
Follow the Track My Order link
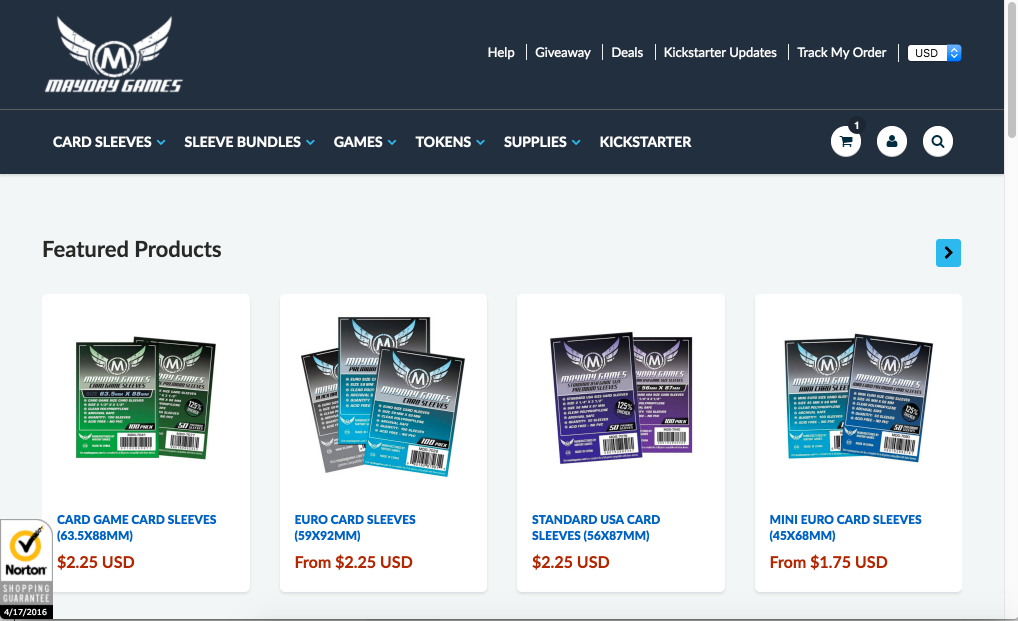point(841,53)
